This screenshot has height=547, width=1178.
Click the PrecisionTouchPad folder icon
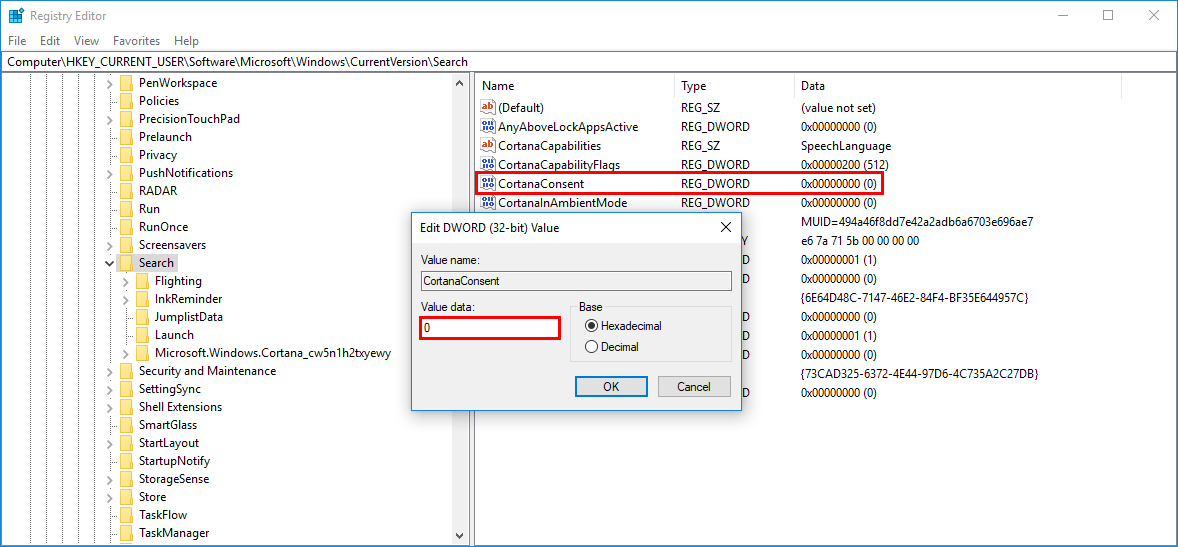coord(126,119)
